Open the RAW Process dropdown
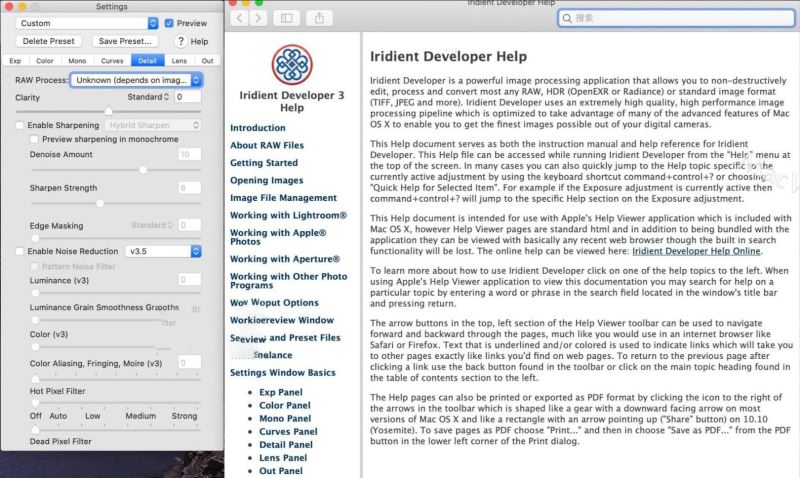Image resolution: width=800 pixels, height=478 pixels. pos(136,80)
